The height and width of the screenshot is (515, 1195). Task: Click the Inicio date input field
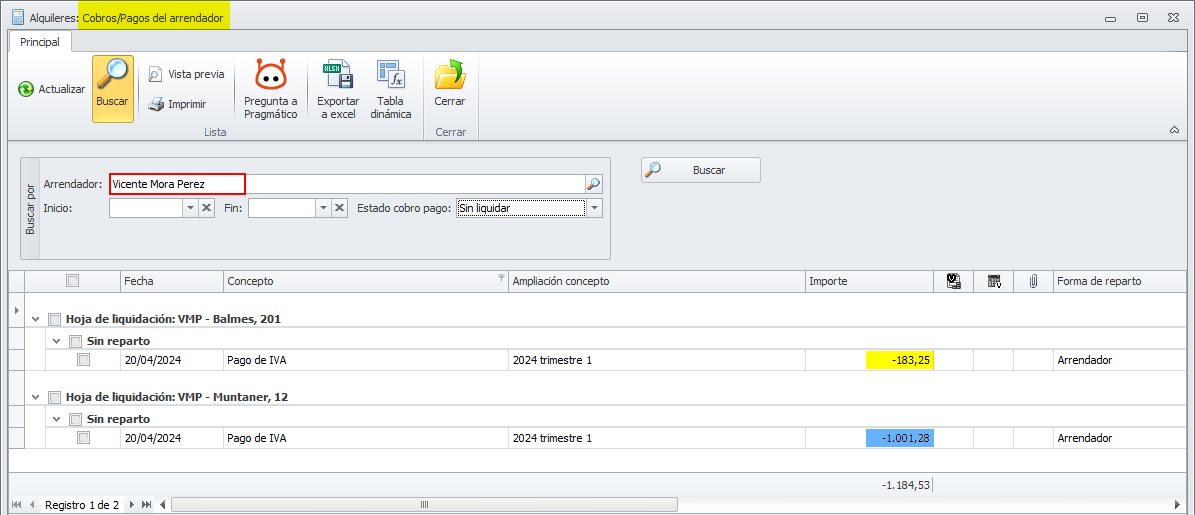pos(146,208)
